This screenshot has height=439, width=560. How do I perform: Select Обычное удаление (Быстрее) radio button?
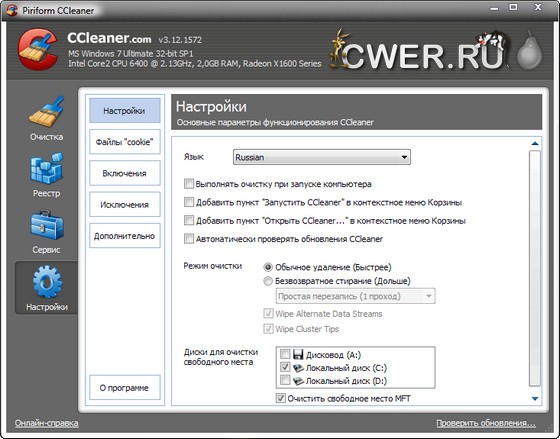[268, 267]
